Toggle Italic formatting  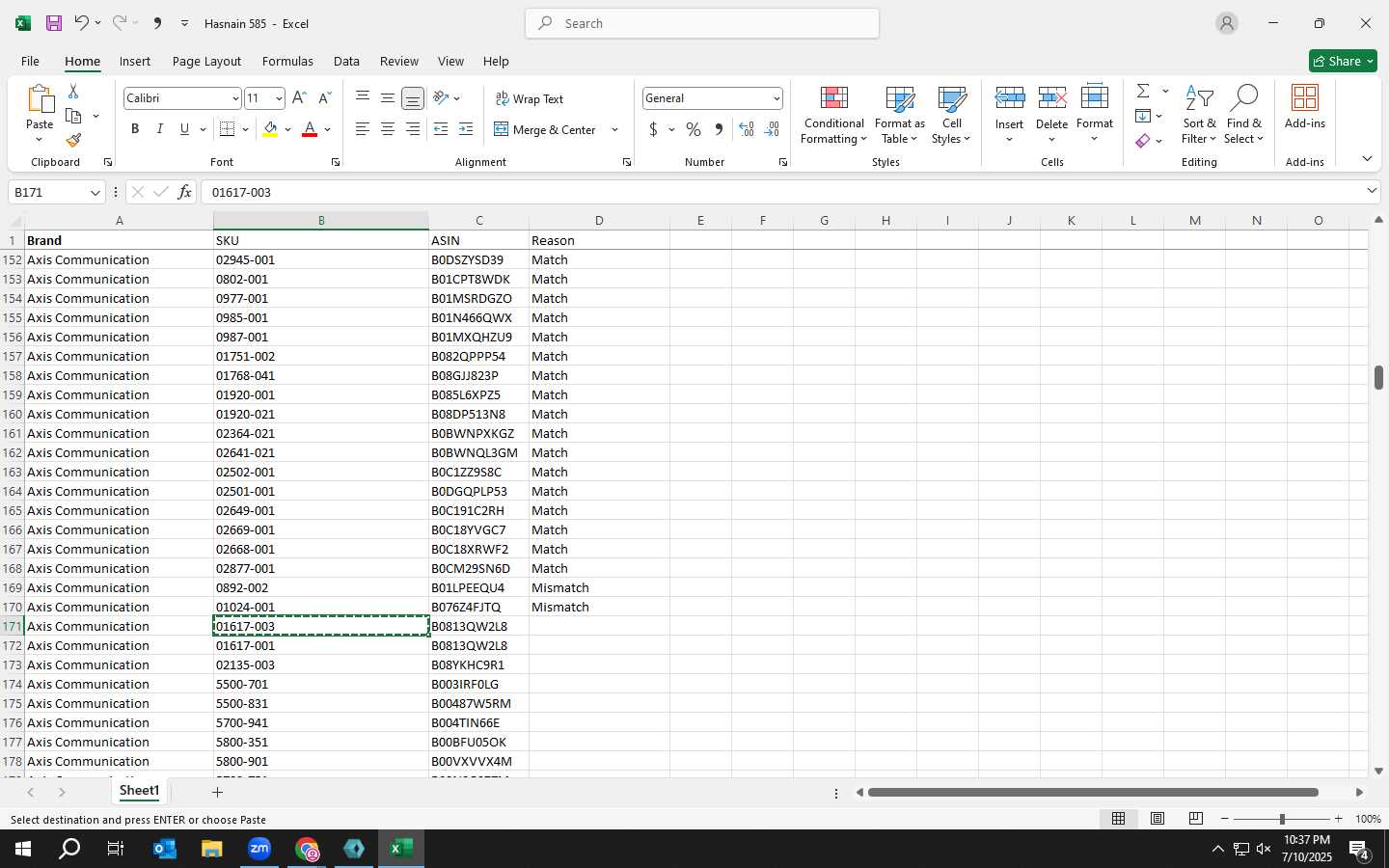pyautogui.click(x=160, y=129)
